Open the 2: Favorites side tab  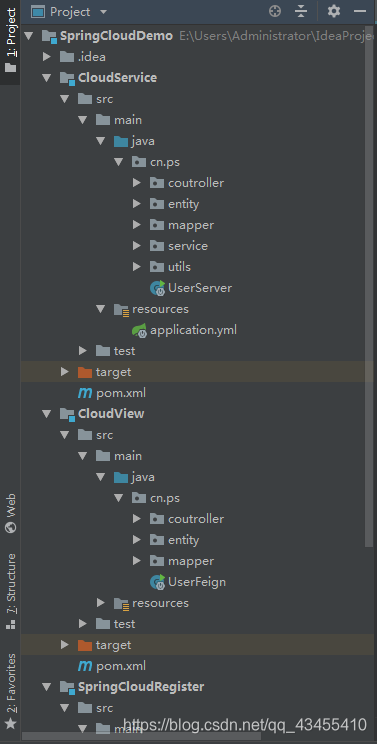click(x=10, y=691)
